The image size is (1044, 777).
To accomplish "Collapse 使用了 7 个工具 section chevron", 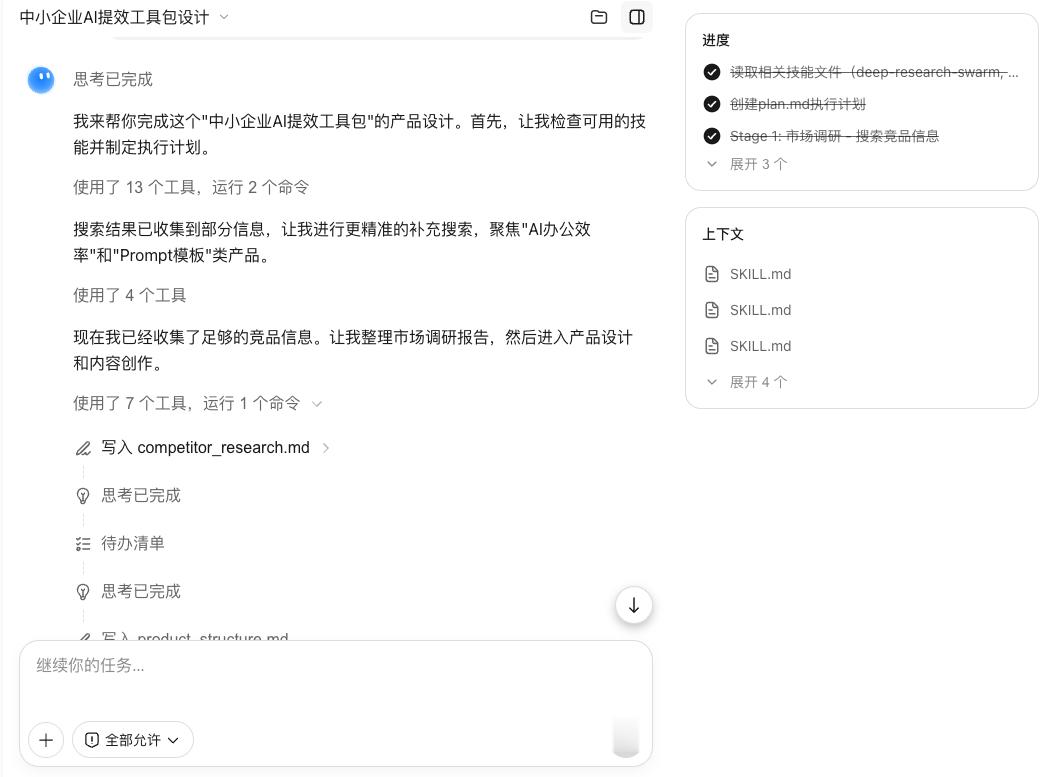I will (317, 404).
